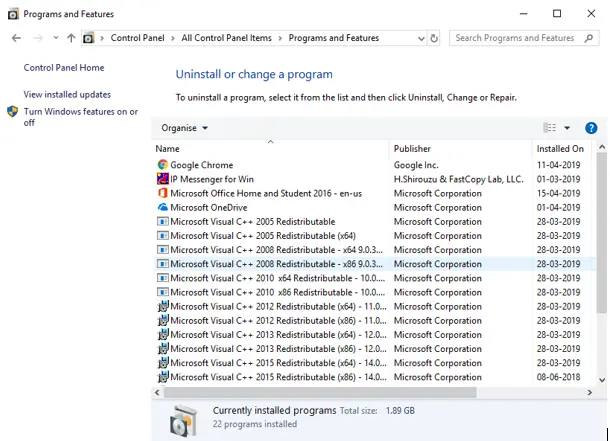Click the vertical scrollbar thumb of the program list

tap(601, 232)
